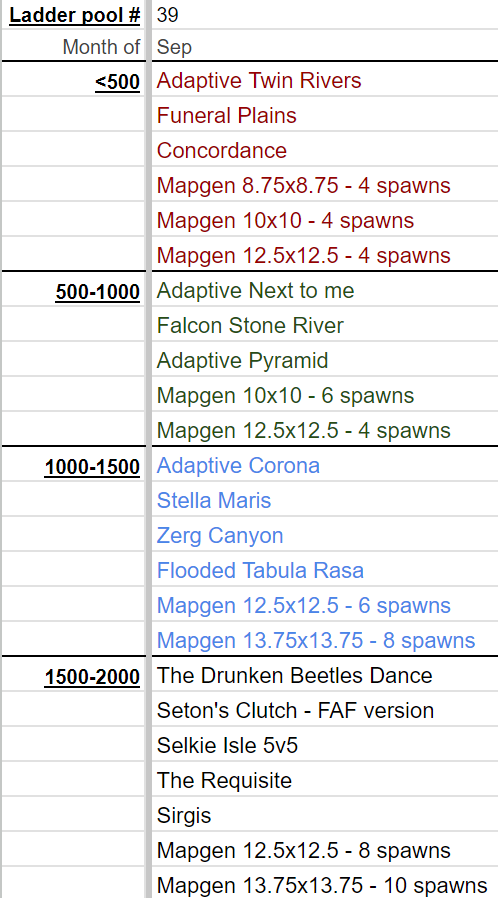The image size is (498, 898).
Task: Select the Falcon Stone River entry
Action: pyautogui.click(x=325, y=326)
